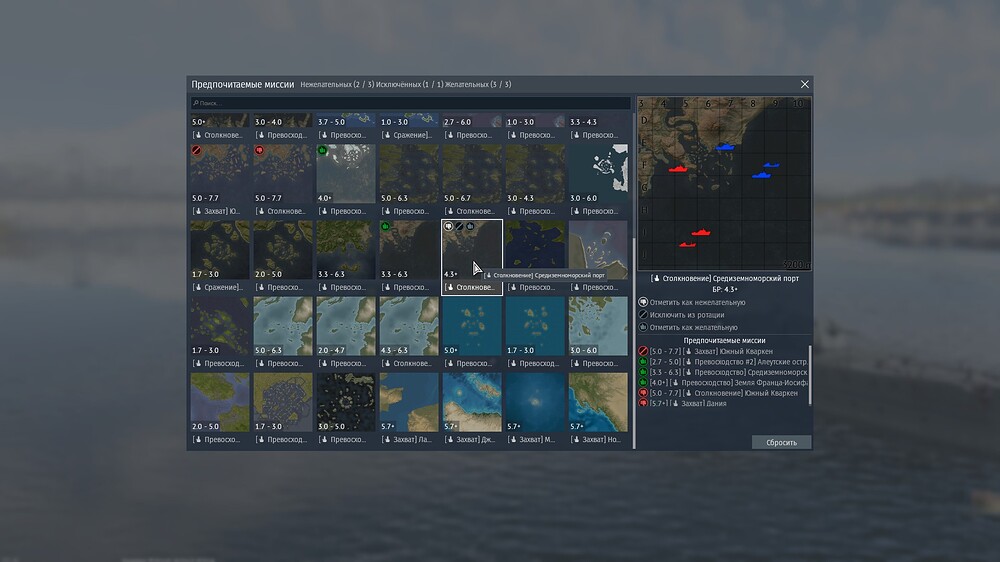Select the Нежелательных (2 / 3) counter

337,84
